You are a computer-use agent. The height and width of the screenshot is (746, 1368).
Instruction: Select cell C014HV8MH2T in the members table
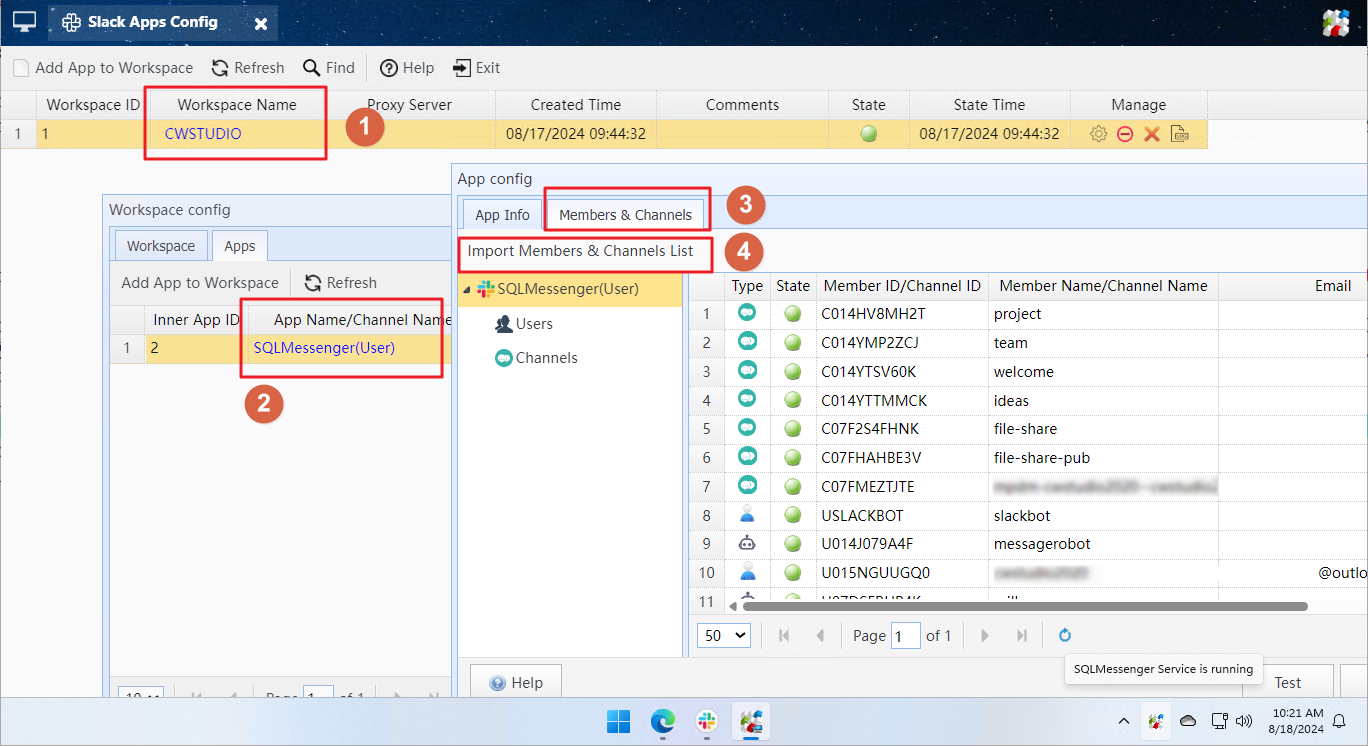point(902,314)
